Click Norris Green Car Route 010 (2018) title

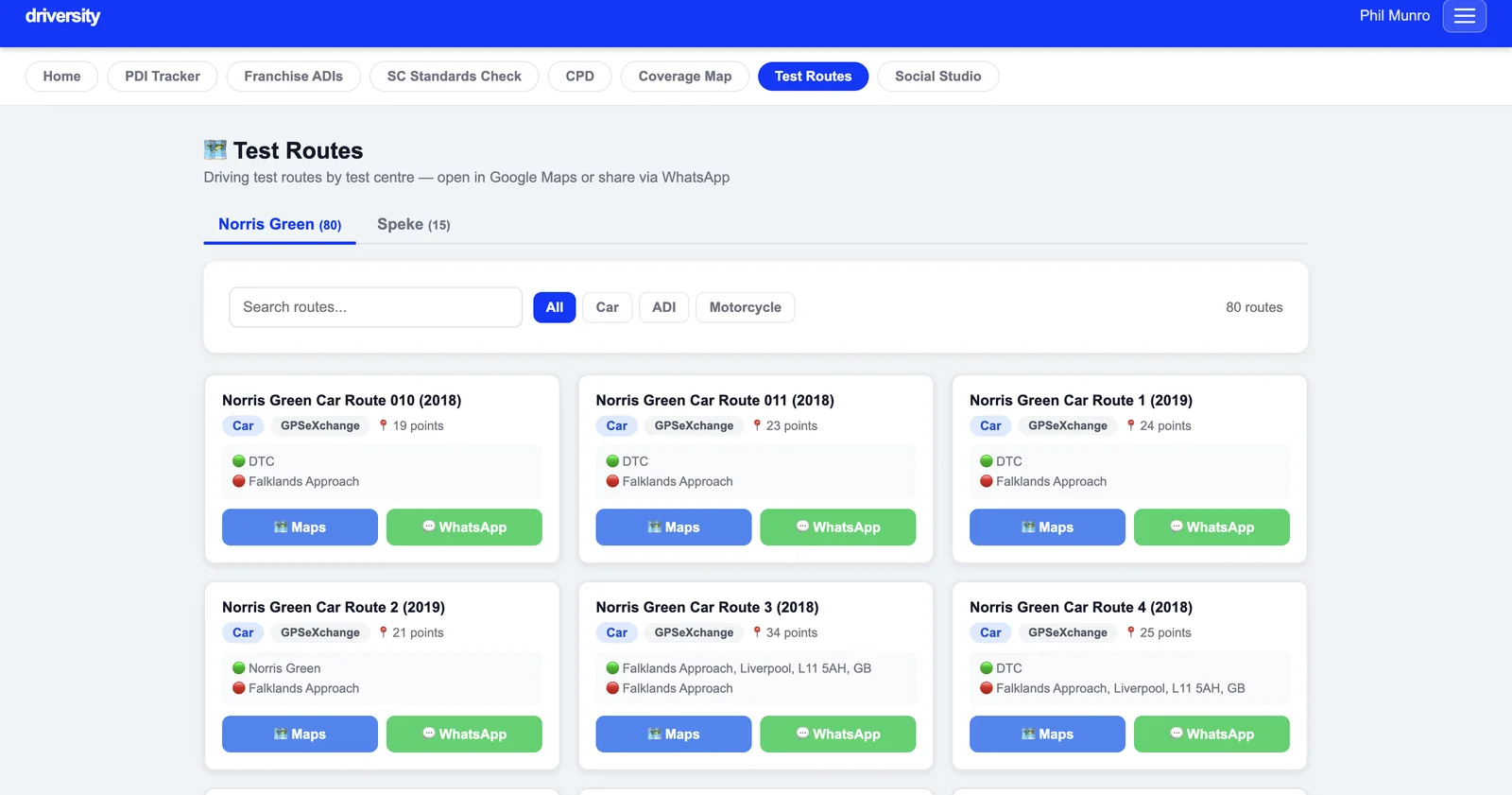point(342,401)
